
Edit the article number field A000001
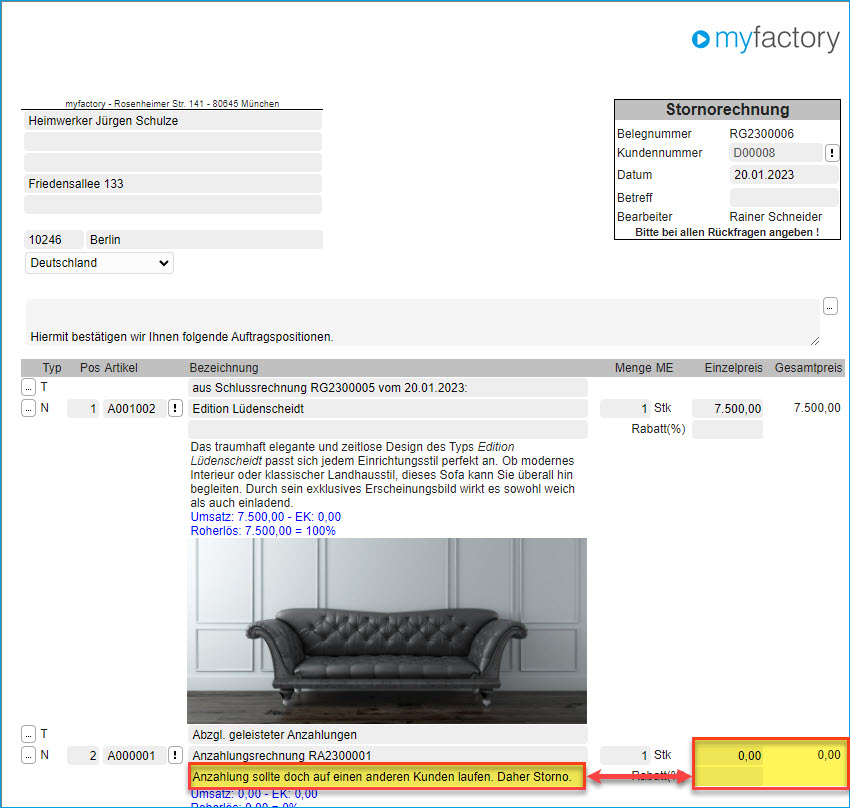click(x=134, y=755)
